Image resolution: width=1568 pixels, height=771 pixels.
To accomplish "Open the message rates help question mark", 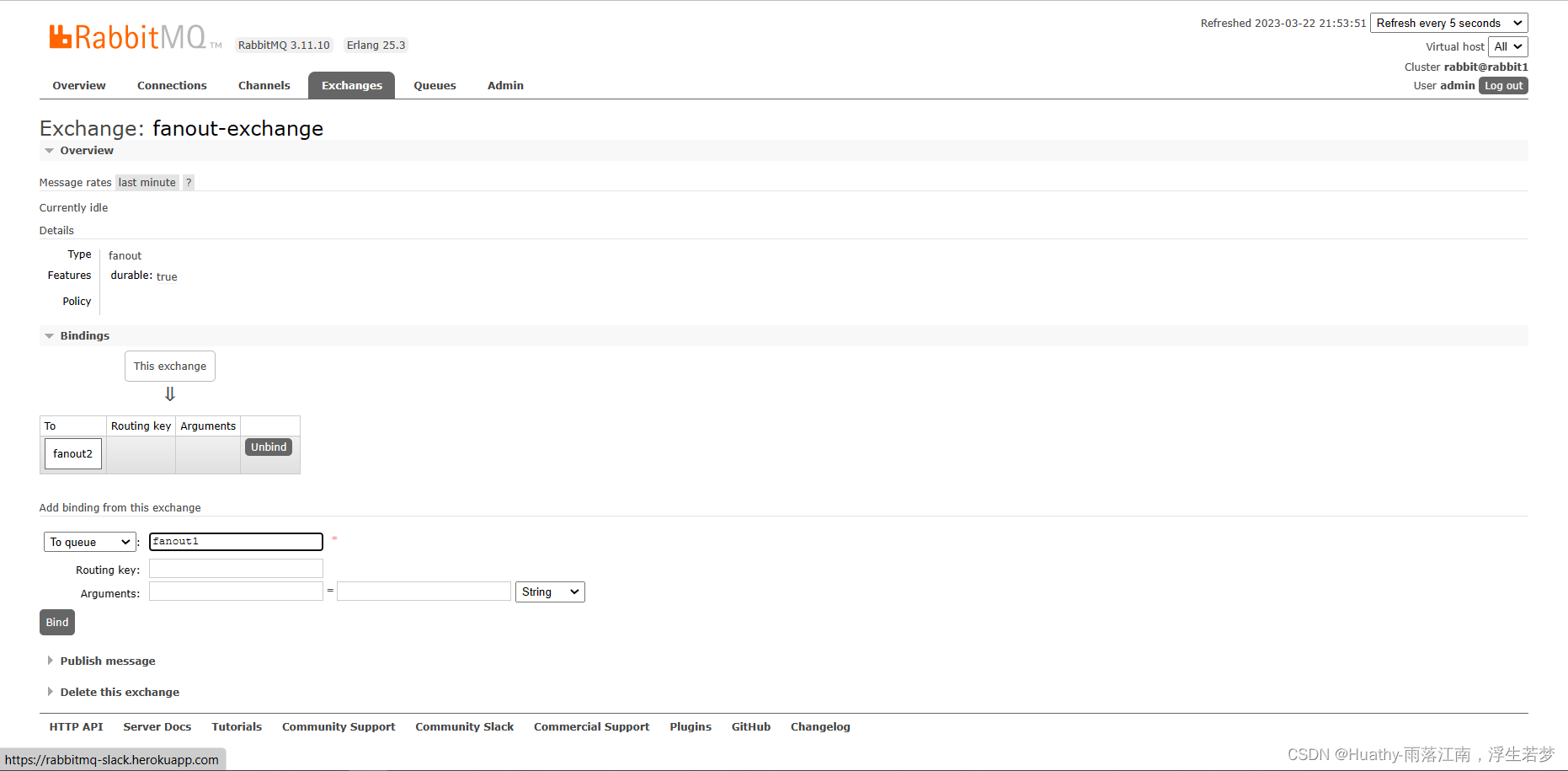I will [x=189, y=182].
